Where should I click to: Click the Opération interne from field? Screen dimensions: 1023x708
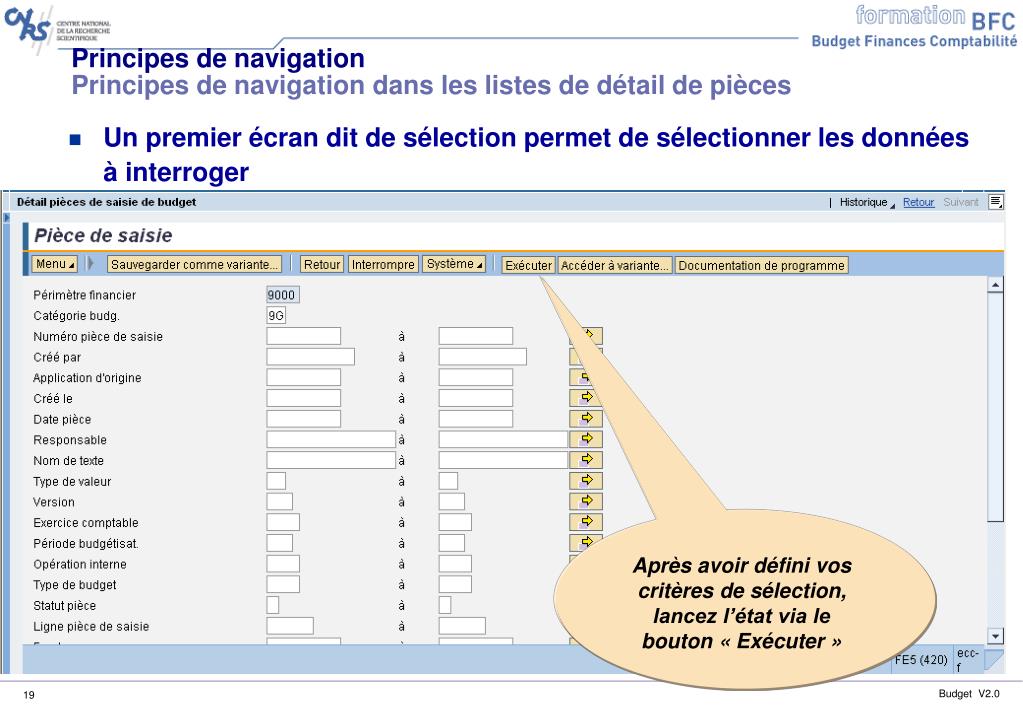283,564
